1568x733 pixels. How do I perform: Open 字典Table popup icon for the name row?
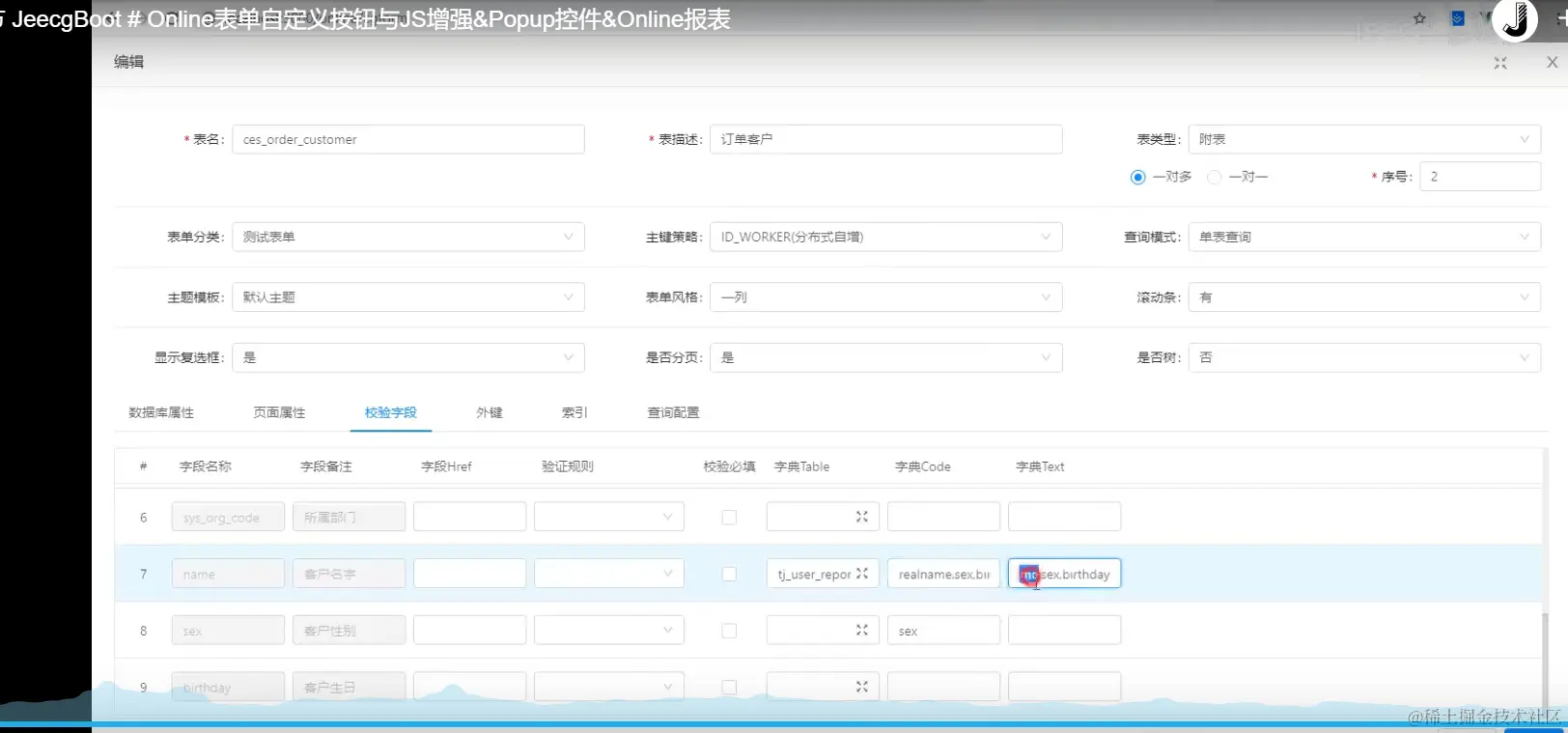click(862, 574)
